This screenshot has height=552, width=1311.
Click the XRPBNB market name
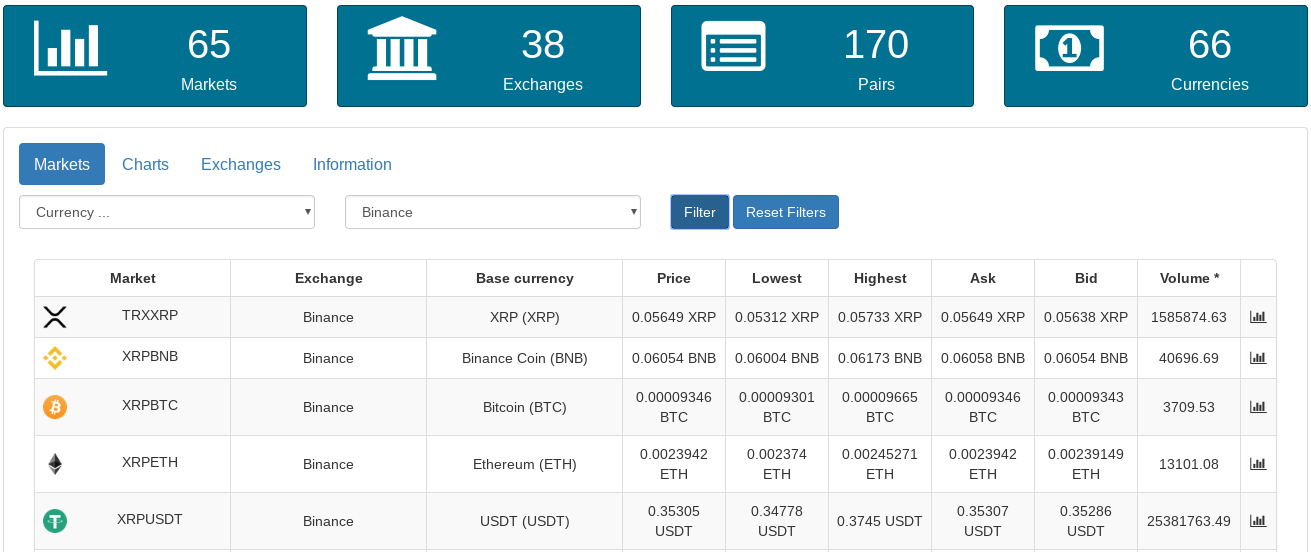pos(150,356)
